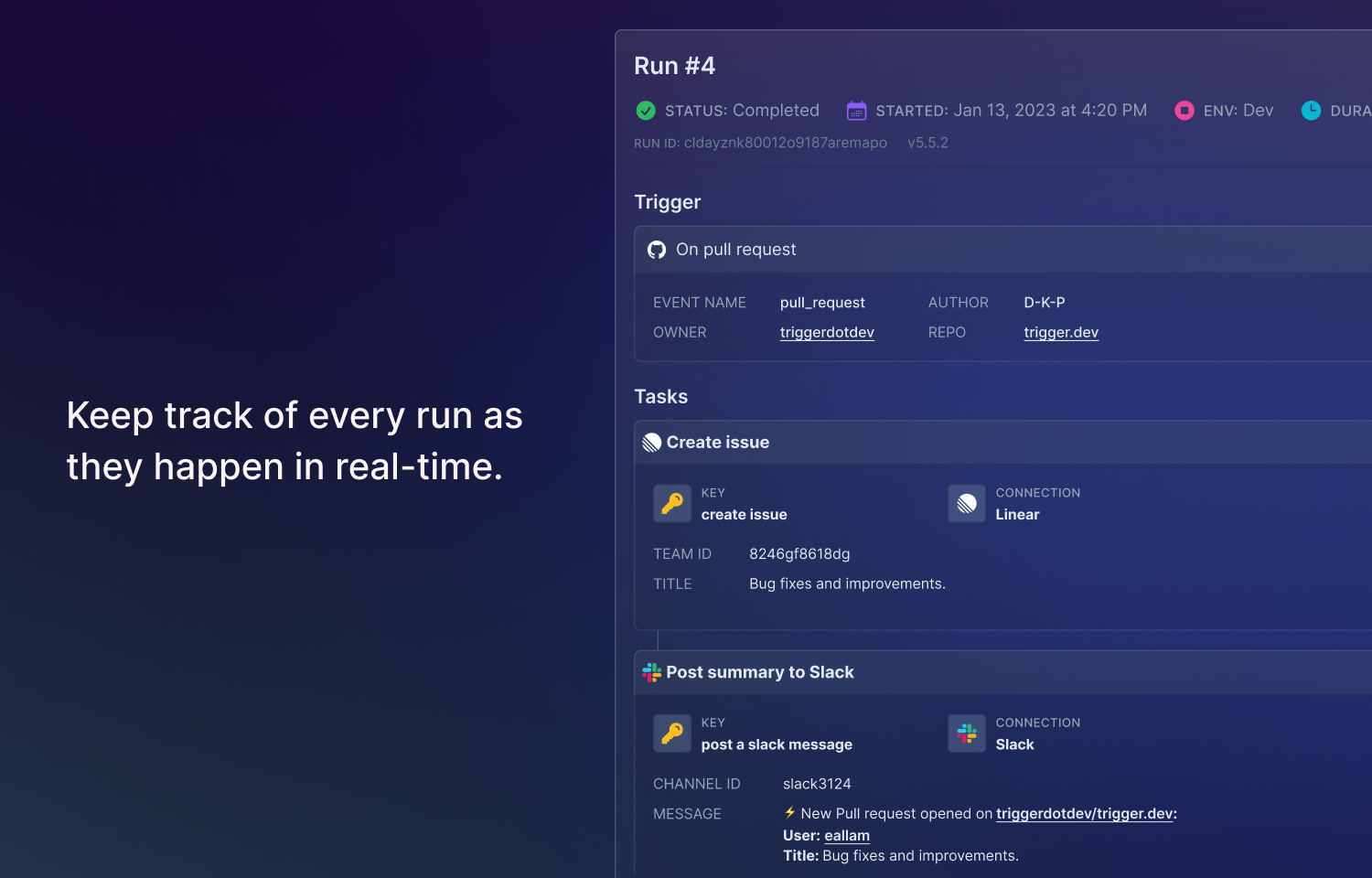Click the 'create issue' key value

click(x=744, y=515)
